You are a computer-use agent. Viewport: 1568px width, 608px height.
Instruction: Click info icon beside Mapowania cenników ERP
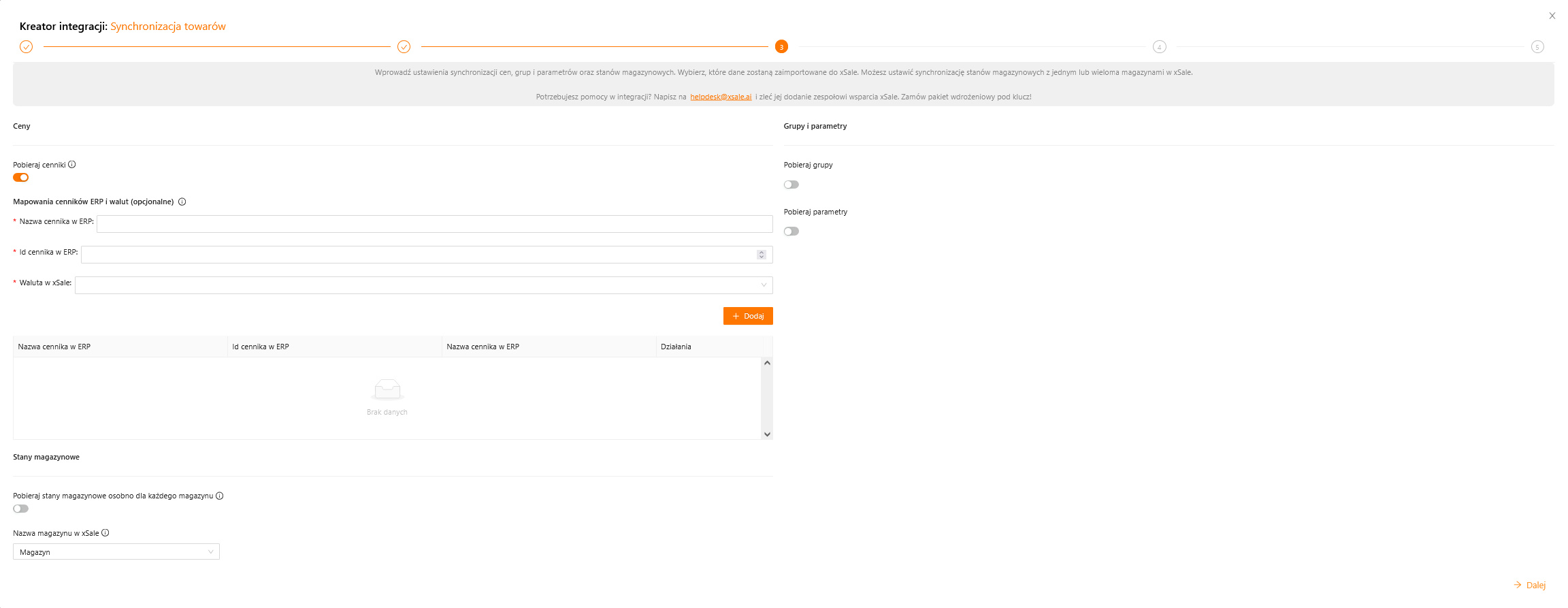pos(182,202)
